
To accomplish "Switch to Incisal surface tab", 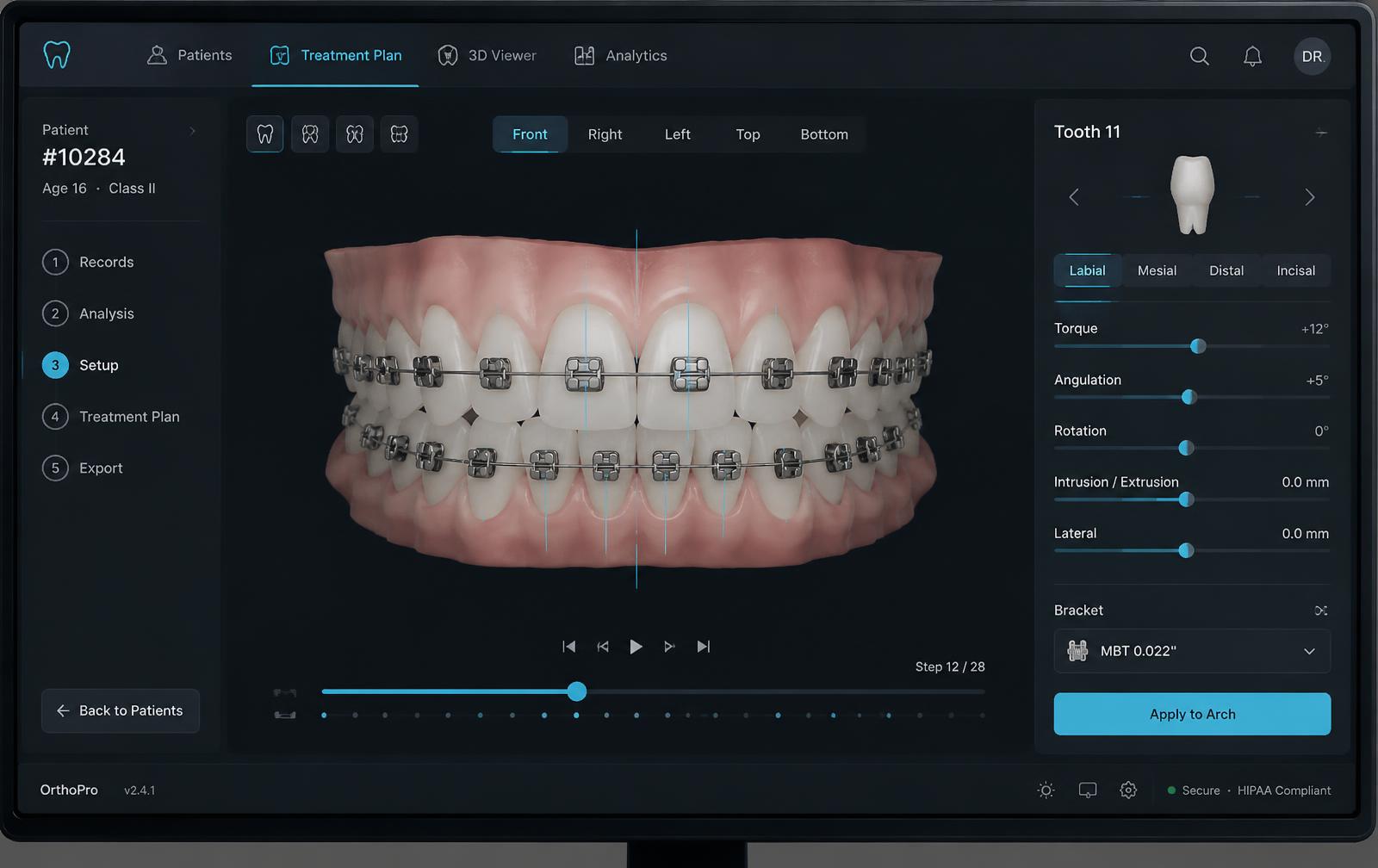I will pyautogui.click(x=1295, y=270).
